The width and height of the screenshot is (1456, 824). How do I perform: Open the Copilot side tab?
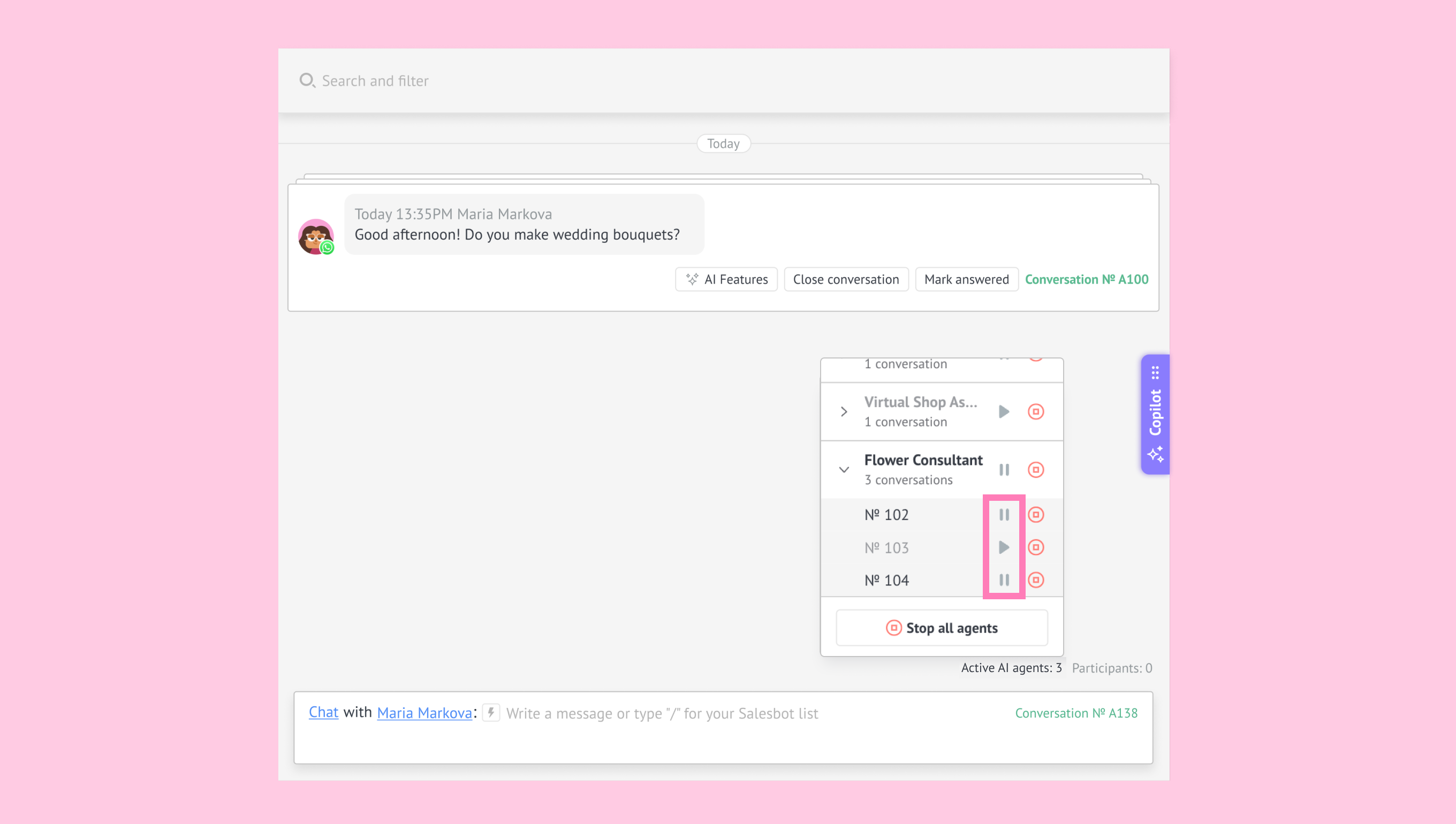pyautogui.click(x=1155, y=414)
